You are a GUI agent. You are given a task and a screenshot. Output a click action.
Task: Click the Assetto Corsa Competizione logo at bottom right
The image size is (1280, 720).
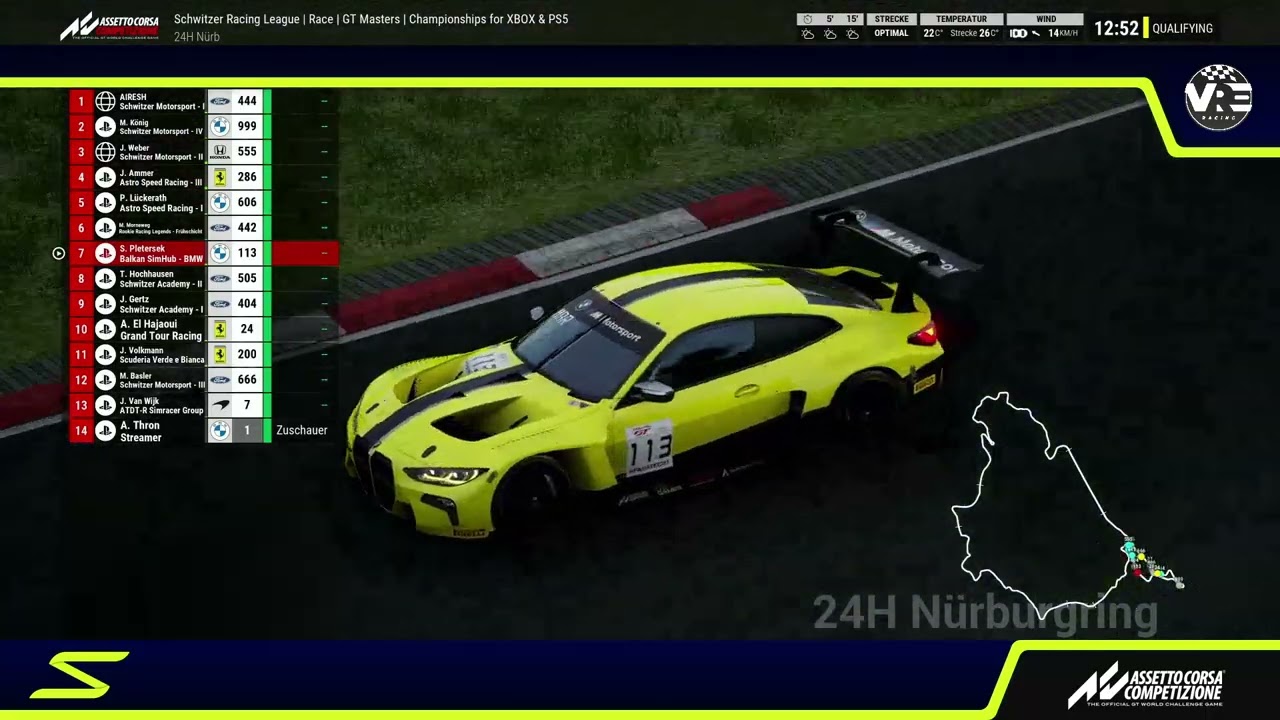coord(1146,684)
